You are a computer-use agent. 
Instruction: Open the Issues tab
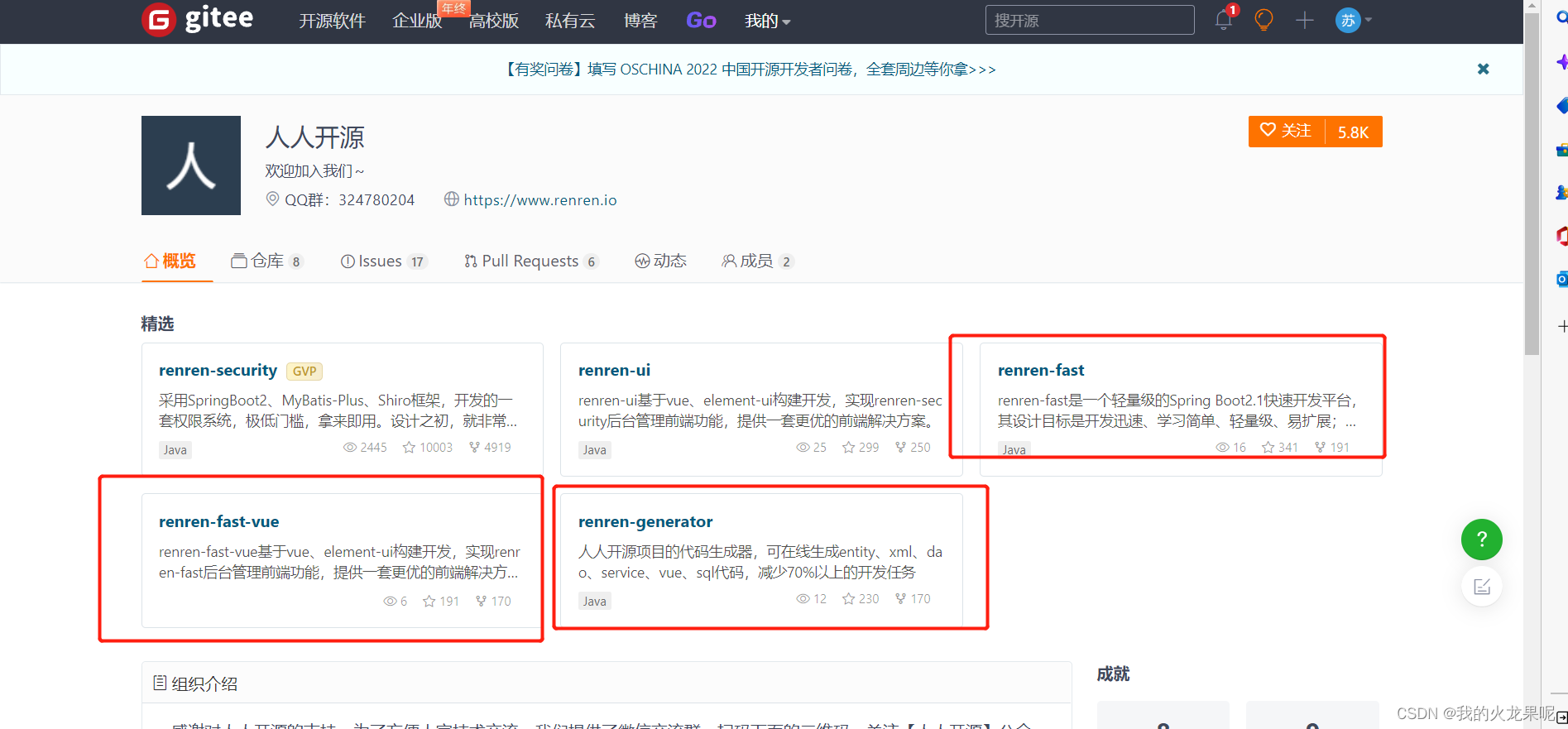point(383,261)
